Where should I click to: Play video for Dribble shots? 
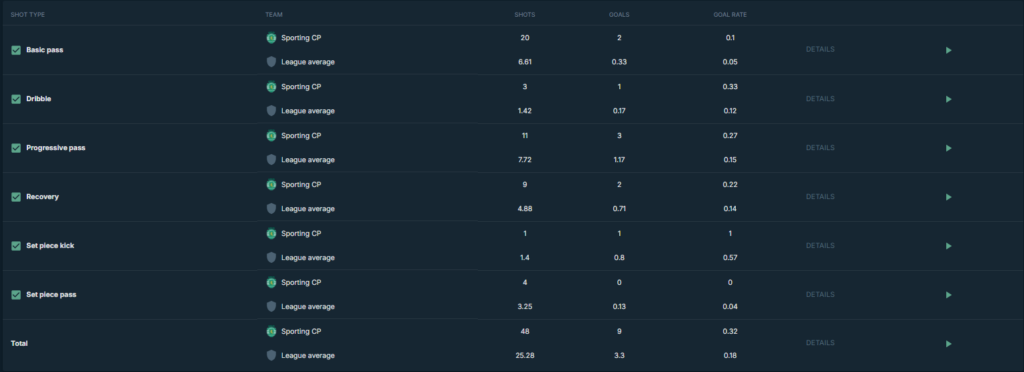949,99
